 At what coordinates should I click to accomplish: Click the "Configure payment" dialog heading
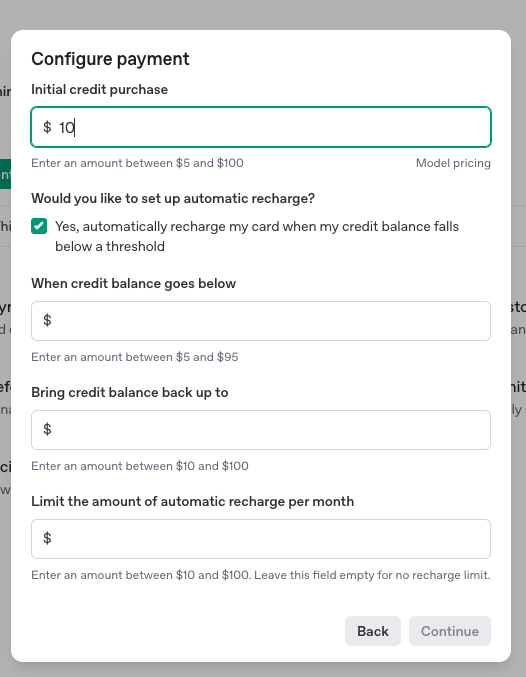[110, 59]
